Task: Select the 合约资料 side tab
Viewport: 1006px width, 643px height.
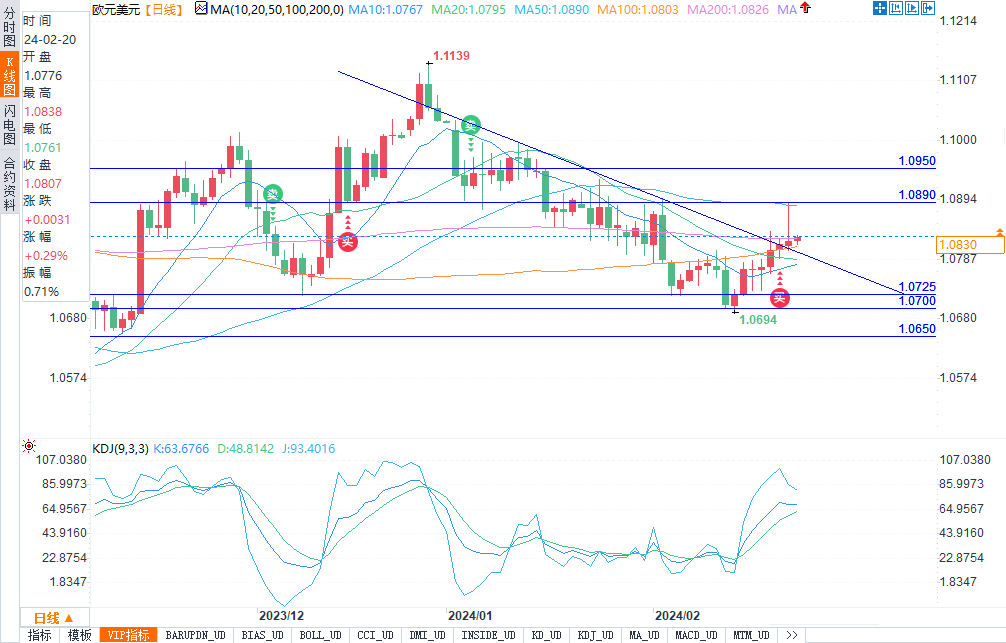Action: click(8, 176)
